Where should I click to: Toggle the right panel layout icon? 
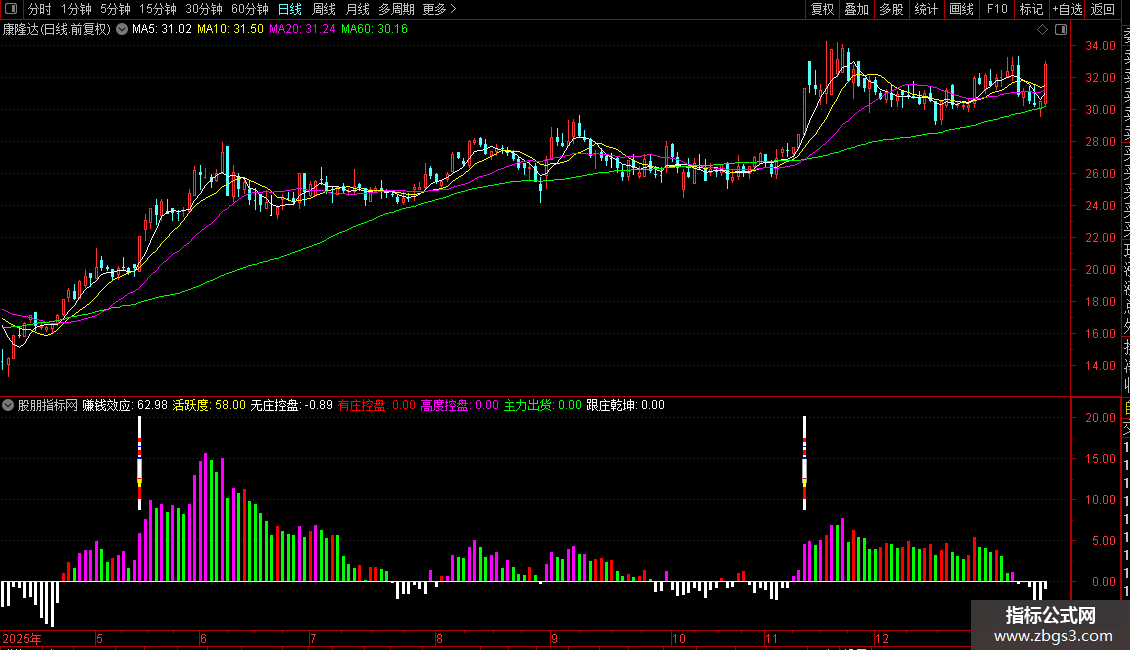pos(1061,30)
